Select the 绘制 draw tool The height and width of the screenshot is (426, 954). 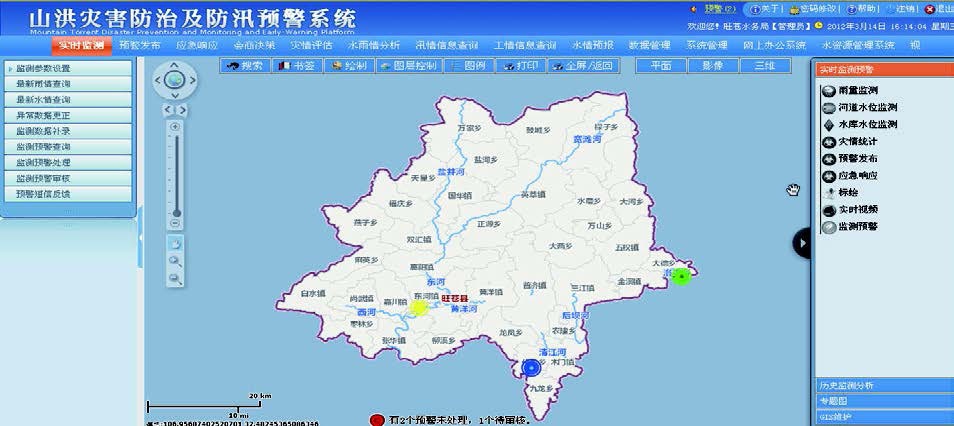click(x=349, y=66)
